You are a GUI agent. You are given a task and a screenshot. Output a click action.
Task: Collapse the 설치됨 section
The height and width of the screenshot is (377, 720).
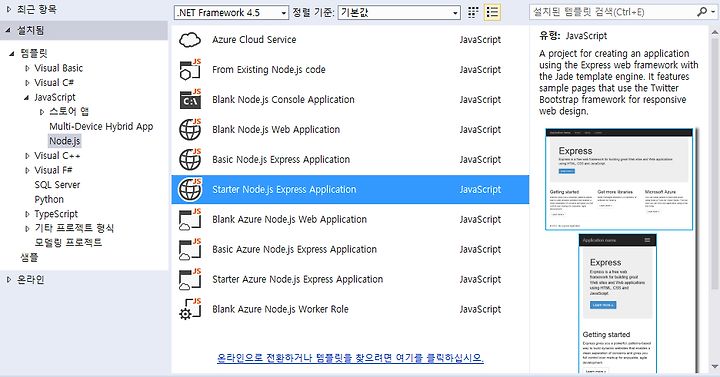click(9, 30)
